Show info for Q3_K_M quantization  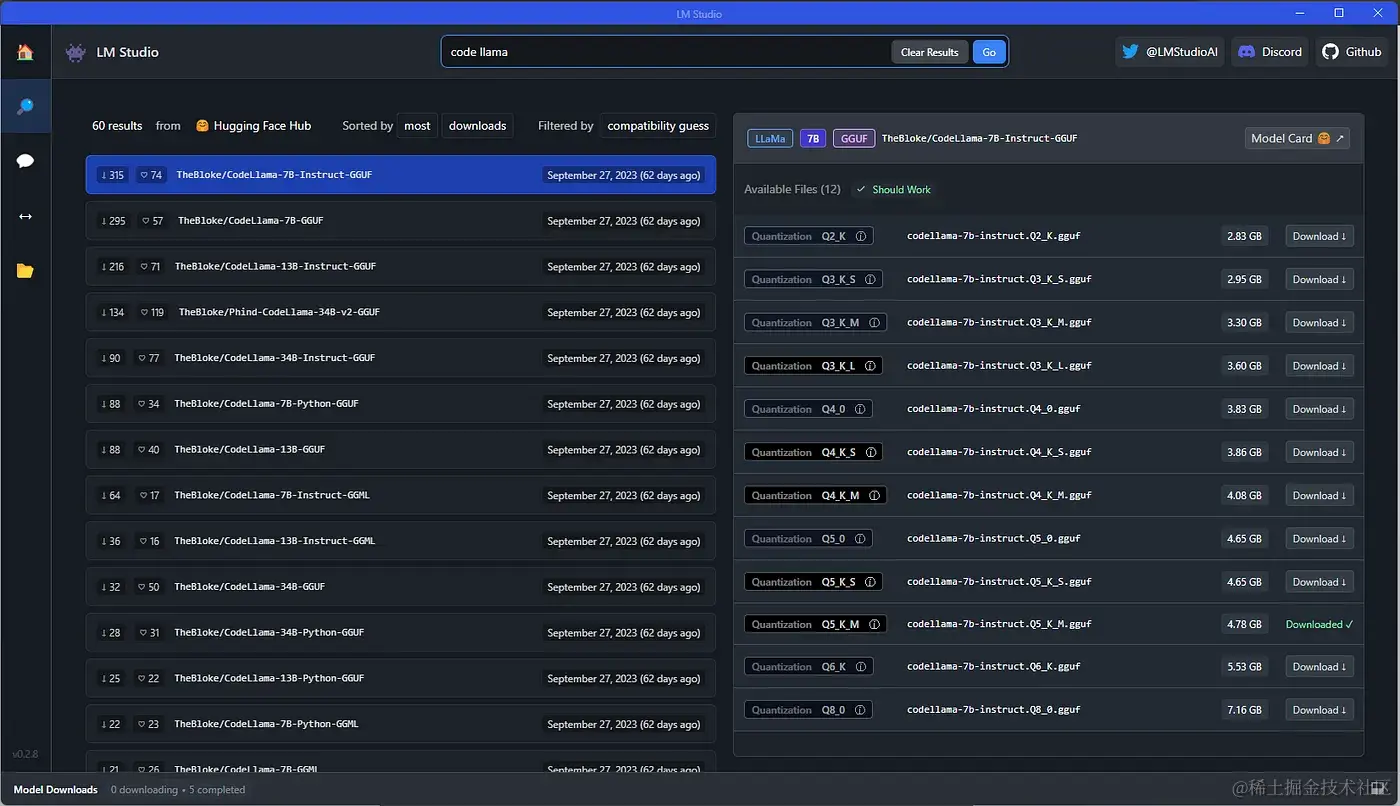click(875, 323)
